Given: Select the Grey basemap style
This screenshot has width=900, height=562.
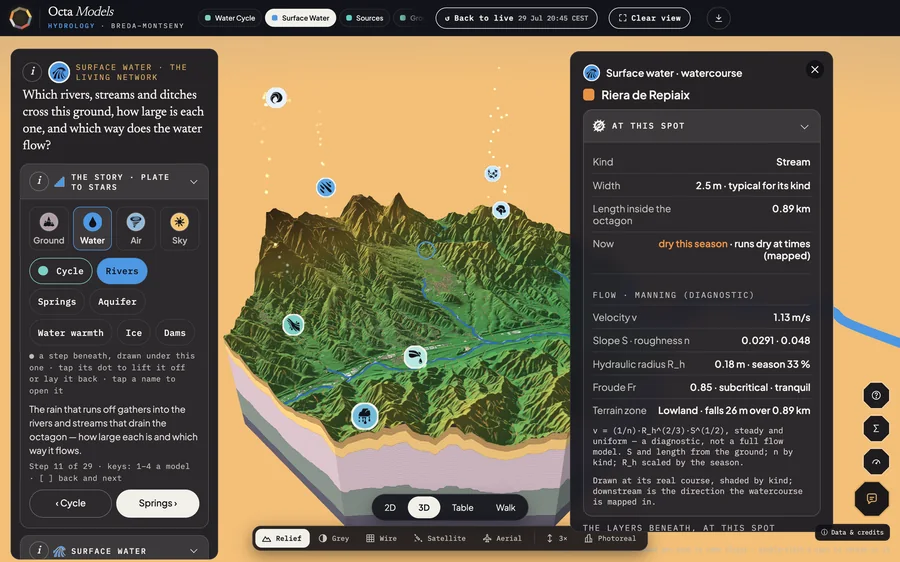Looking at the screenshot, I should click(334, 538).
